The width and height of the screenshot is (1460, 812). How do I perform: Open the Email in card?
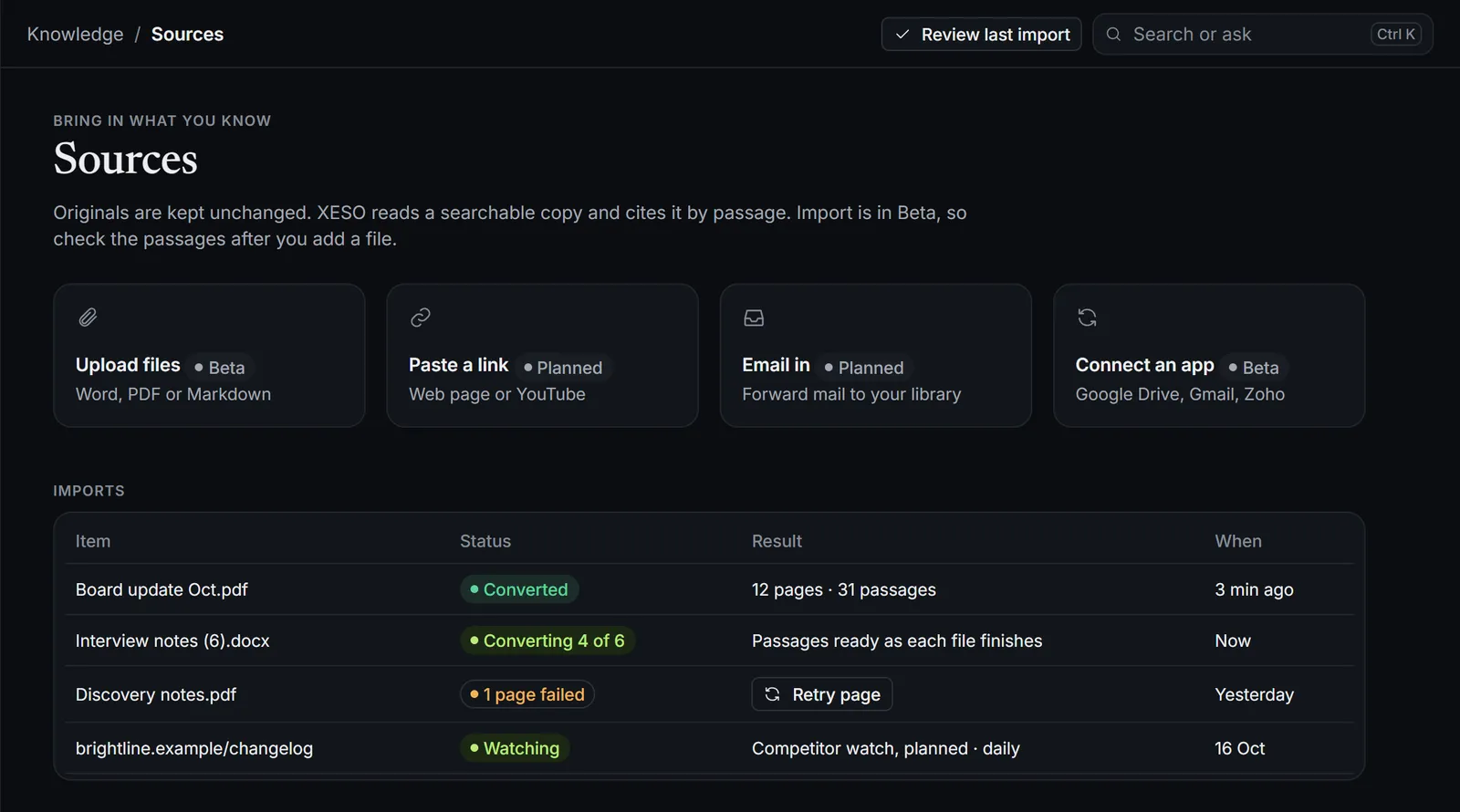coord(876,355)
